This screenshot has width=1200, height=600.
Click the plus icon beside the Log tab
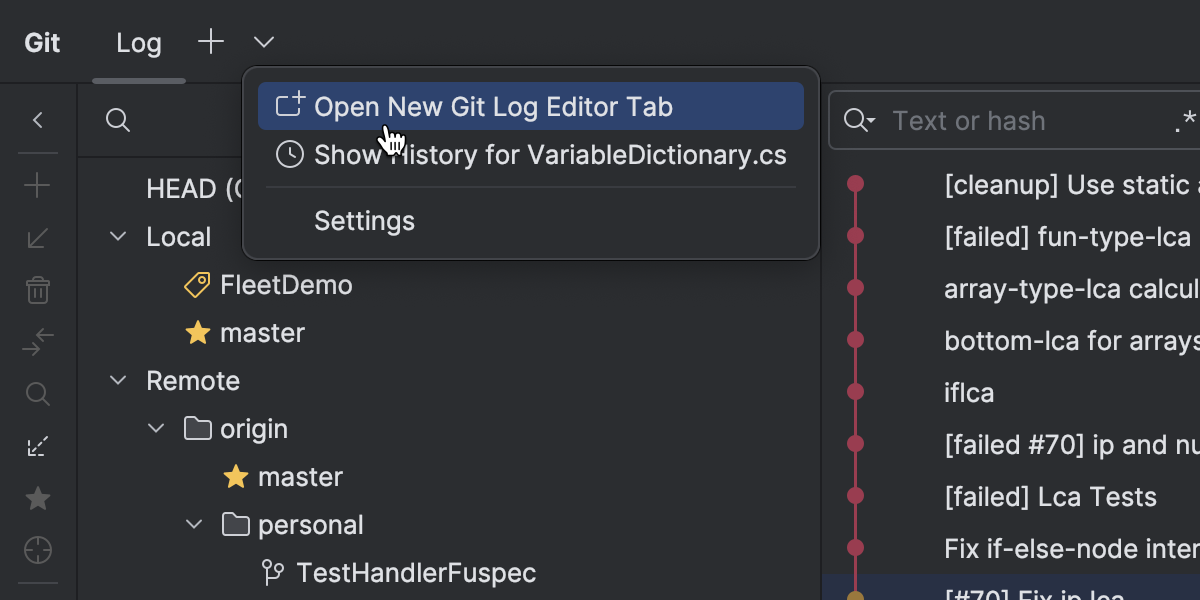point(211,42)
